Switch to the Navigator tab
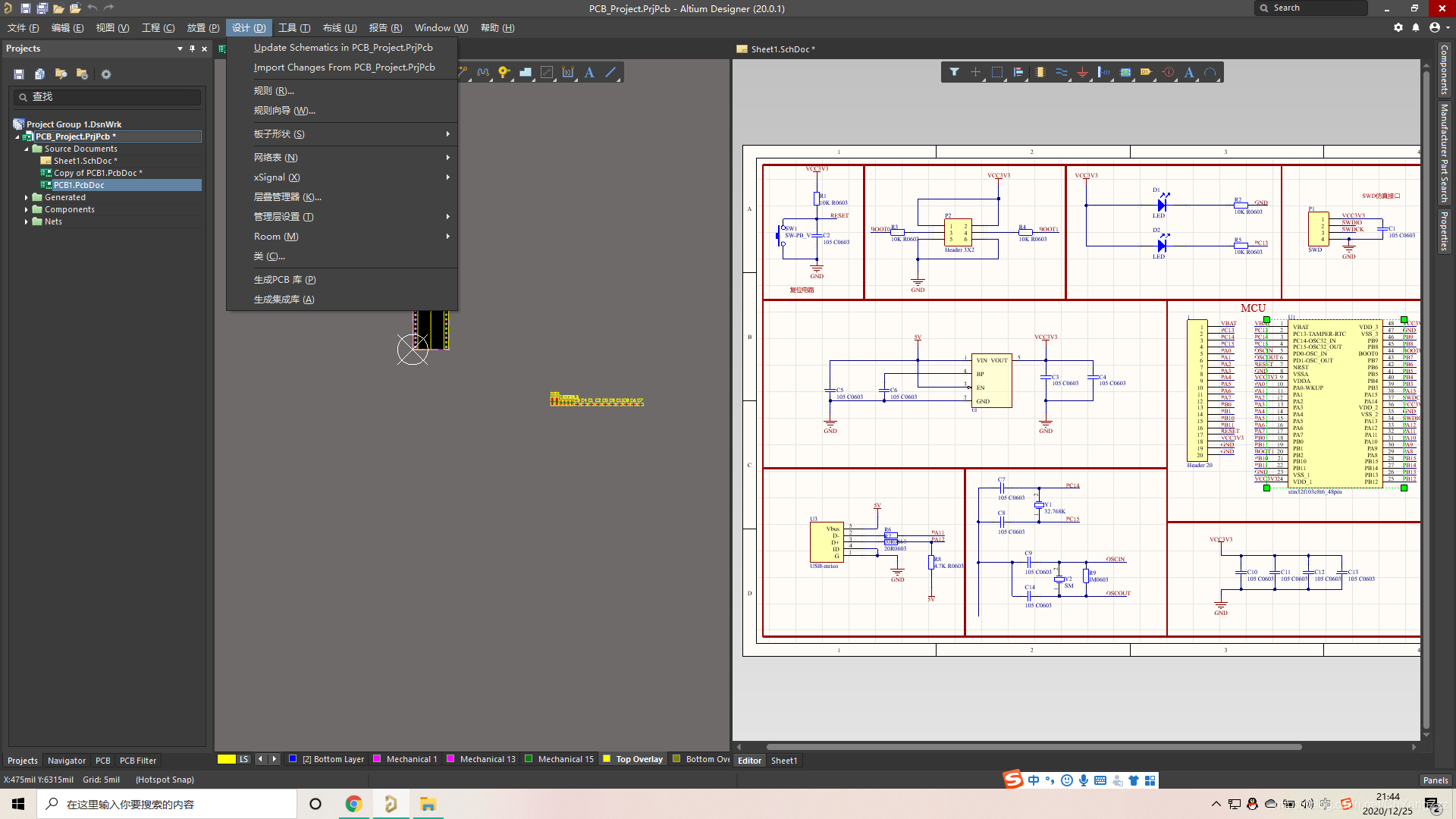The height and width of the screenshot is (819, 1456). 66,761
